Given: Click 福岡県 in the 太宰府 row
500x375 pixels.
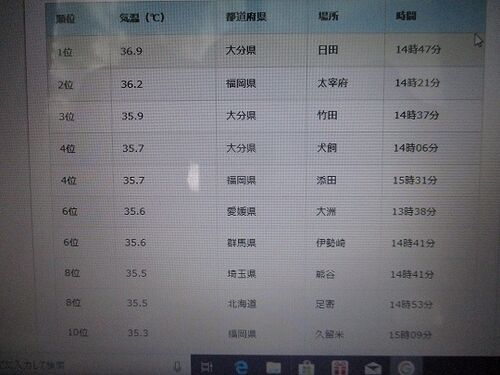Looking at the screenshot, I should click(241, 83).
